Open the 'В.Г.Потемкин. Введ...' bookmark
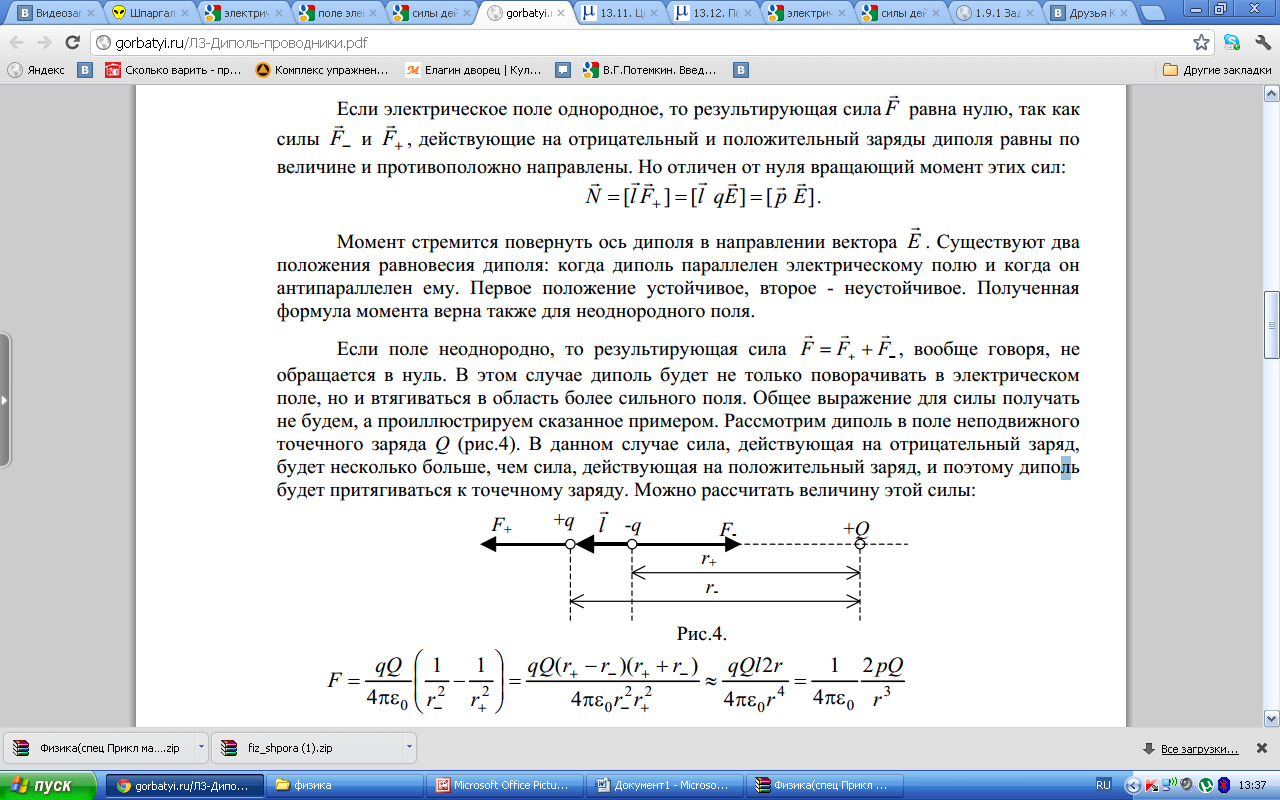 [x=651, y=70]
